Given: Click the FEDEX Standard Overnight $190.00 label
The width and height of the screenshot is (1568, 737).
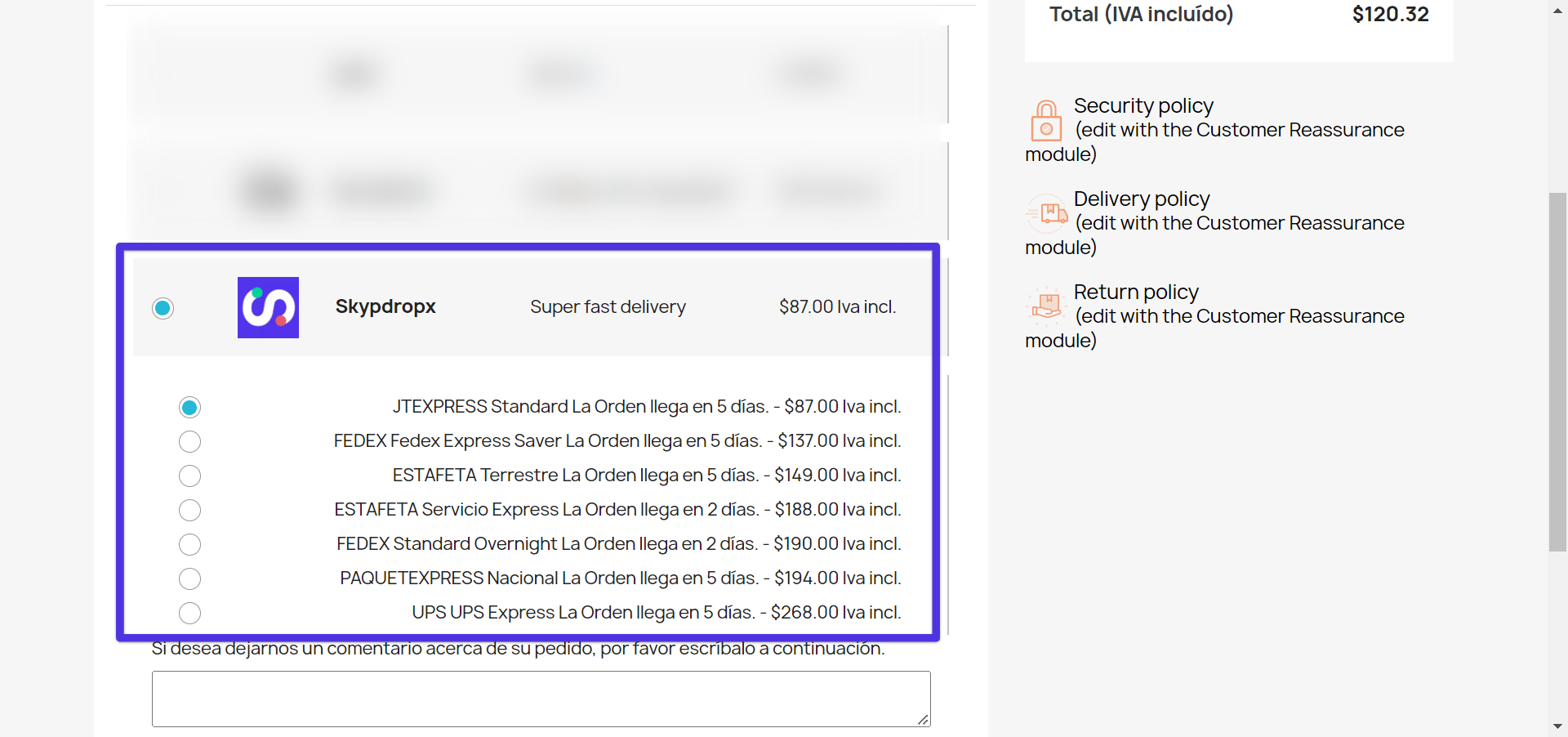Looking at the screenshot, I should 619,544.
